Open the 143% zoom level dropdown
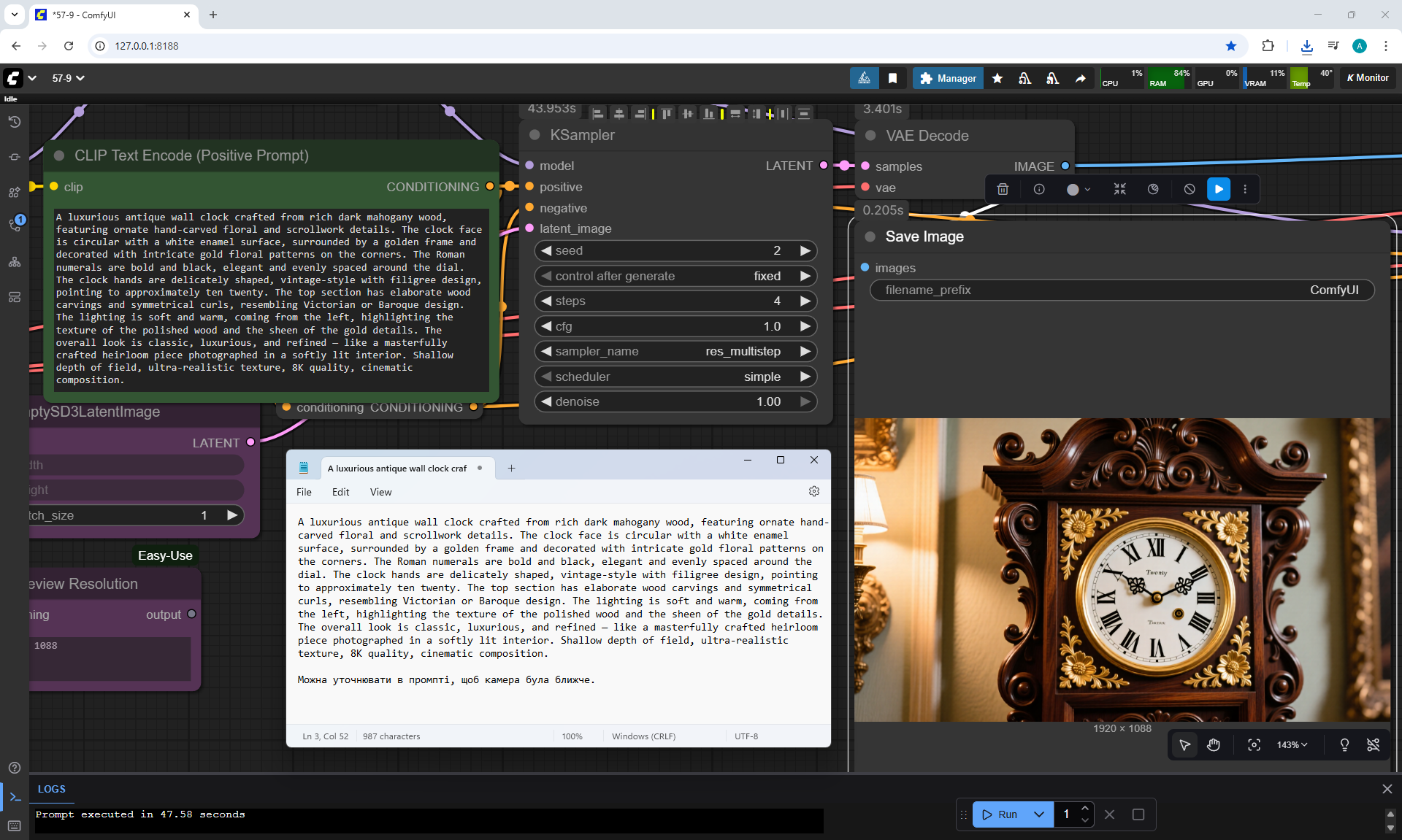This screenshot has height=840, width=1402. point(1292,744)
